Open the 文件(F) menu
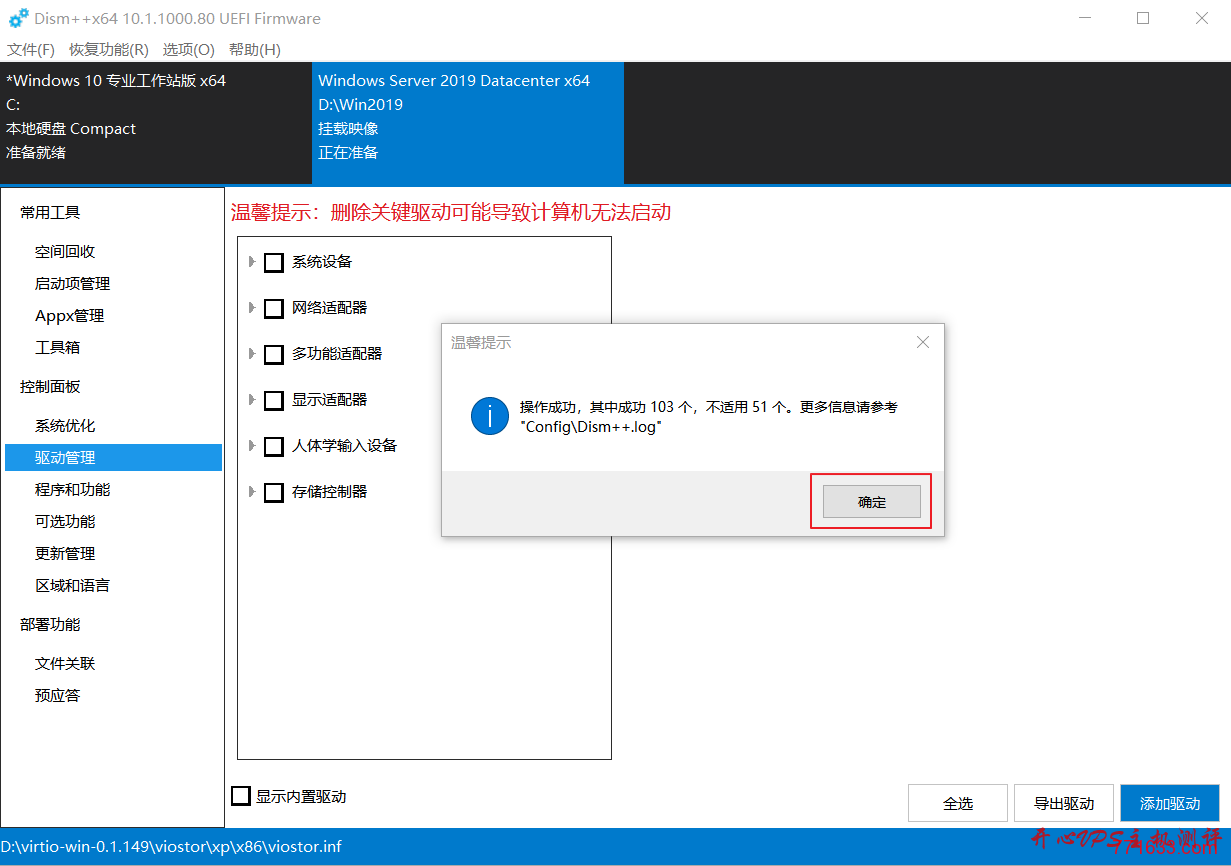 tap(30, 49)
